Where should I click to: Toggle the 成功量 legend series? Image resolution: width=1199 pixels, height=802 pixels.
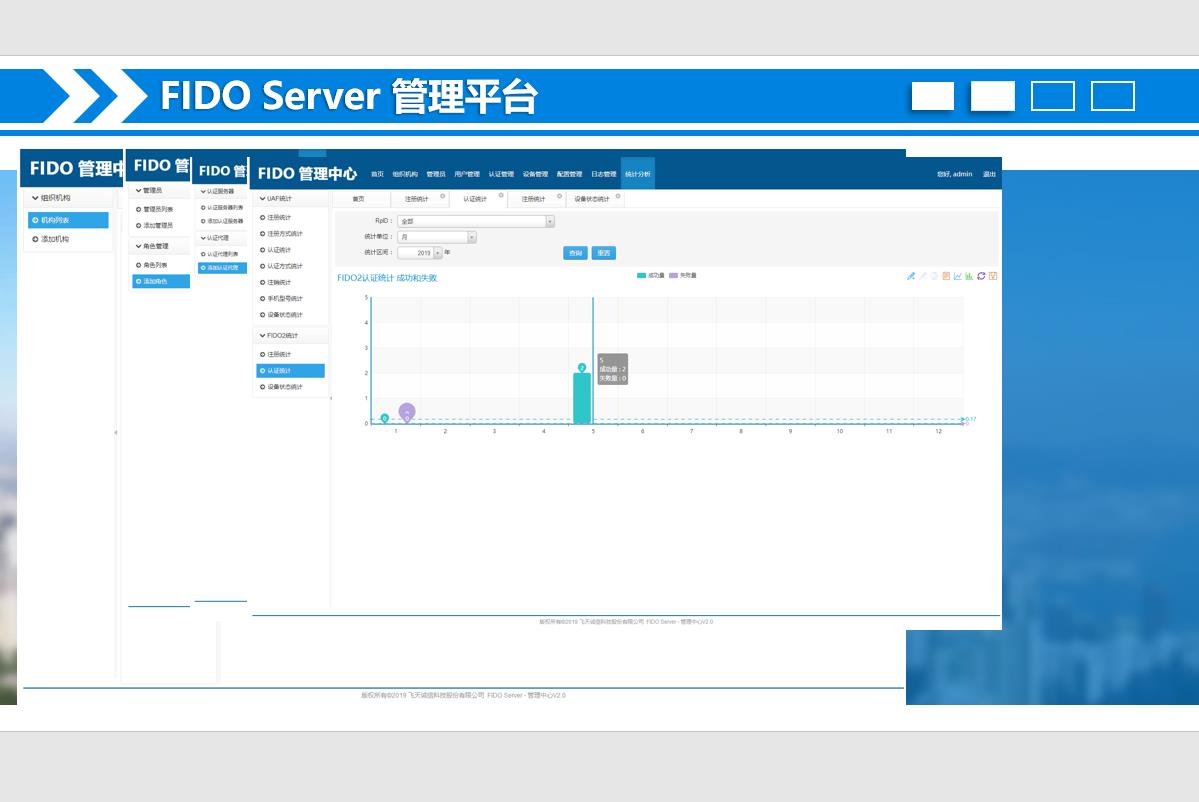pos(650,275)
